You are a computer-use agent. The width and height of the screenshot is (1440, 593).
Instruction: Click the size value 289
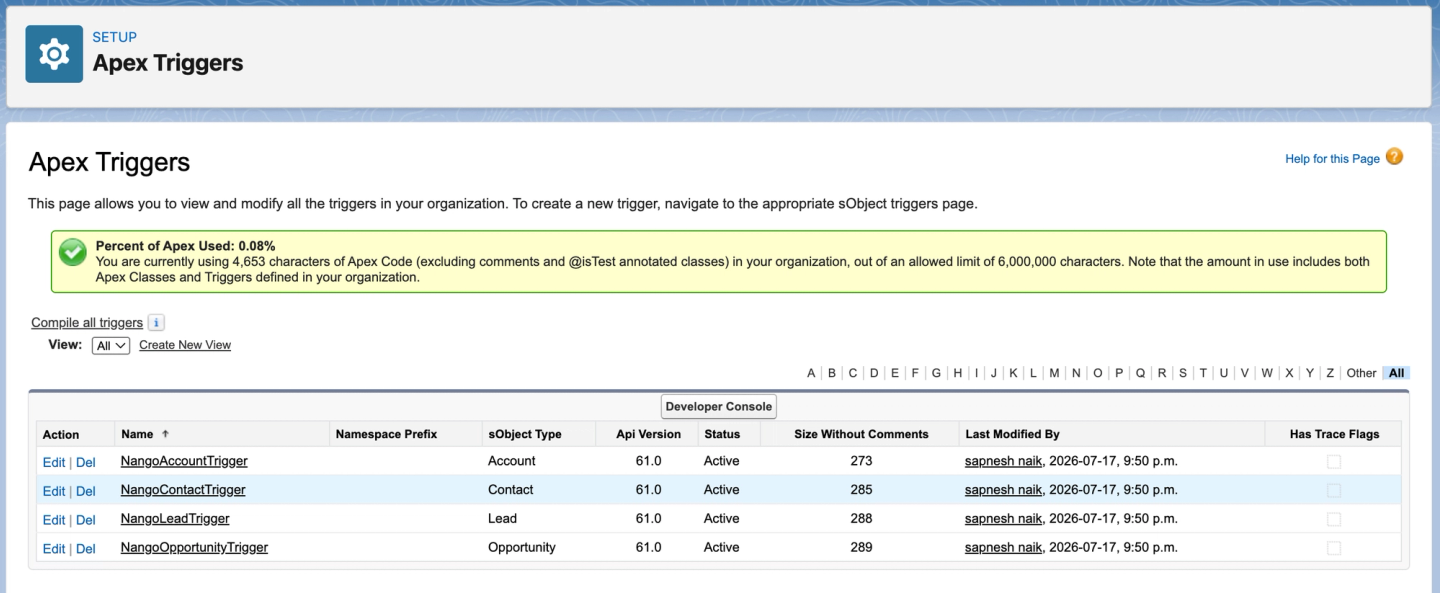tap(861, 547)
